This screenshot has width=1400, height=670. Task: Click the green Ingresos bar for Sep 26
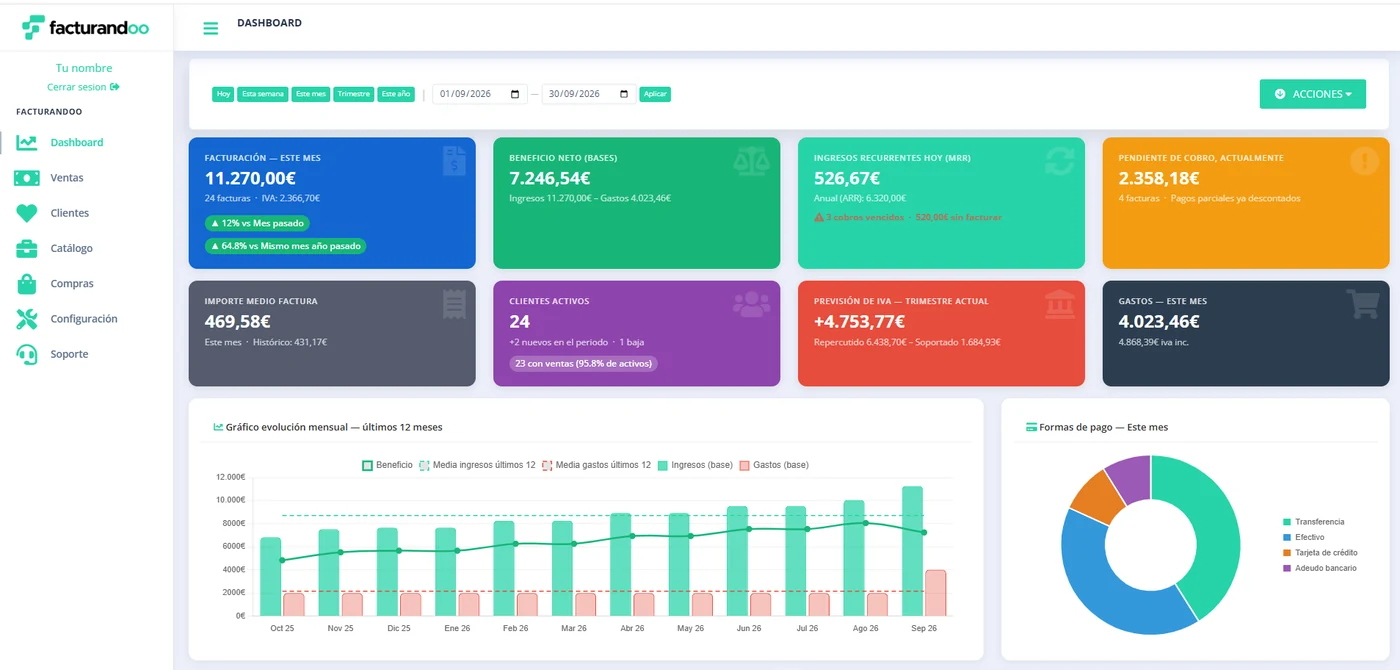pos(912,551)
